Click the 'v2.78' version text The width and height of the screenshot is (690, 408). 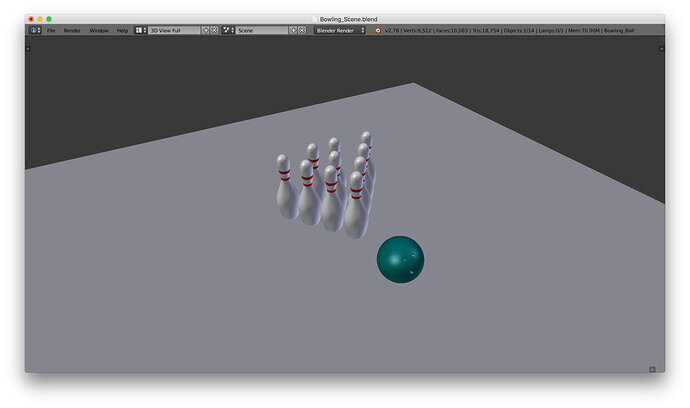pos(392,30)
